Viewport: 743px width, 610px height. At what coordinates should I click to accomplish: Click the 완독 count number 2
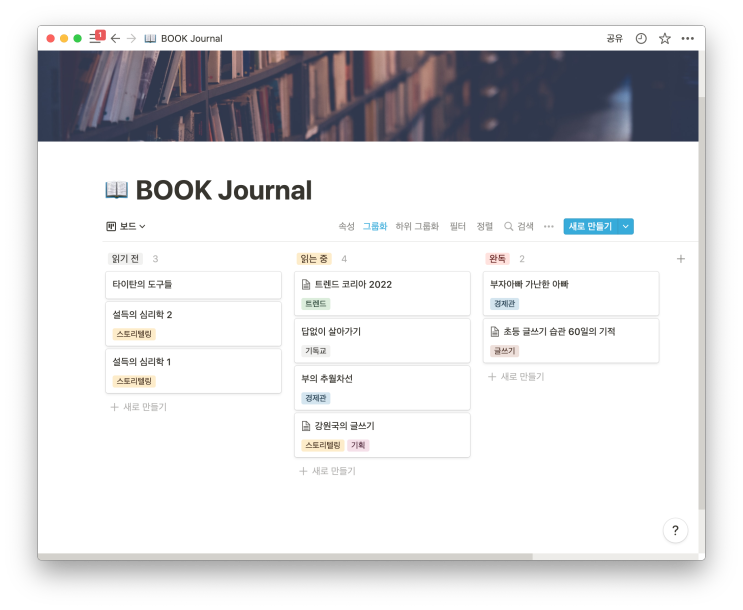point(522,259)
